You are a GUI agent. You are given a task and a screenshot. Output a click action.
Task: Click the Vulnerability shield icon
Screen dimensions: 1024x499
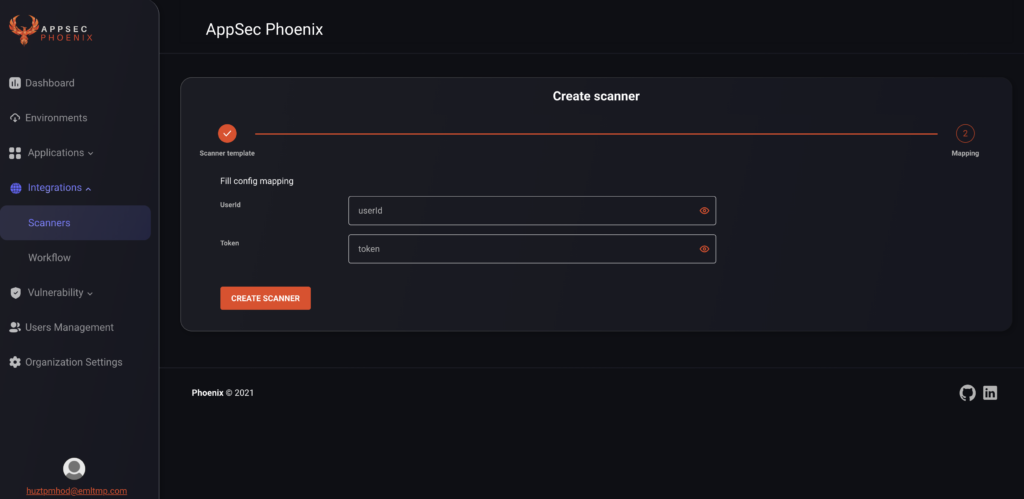(16, 293)
